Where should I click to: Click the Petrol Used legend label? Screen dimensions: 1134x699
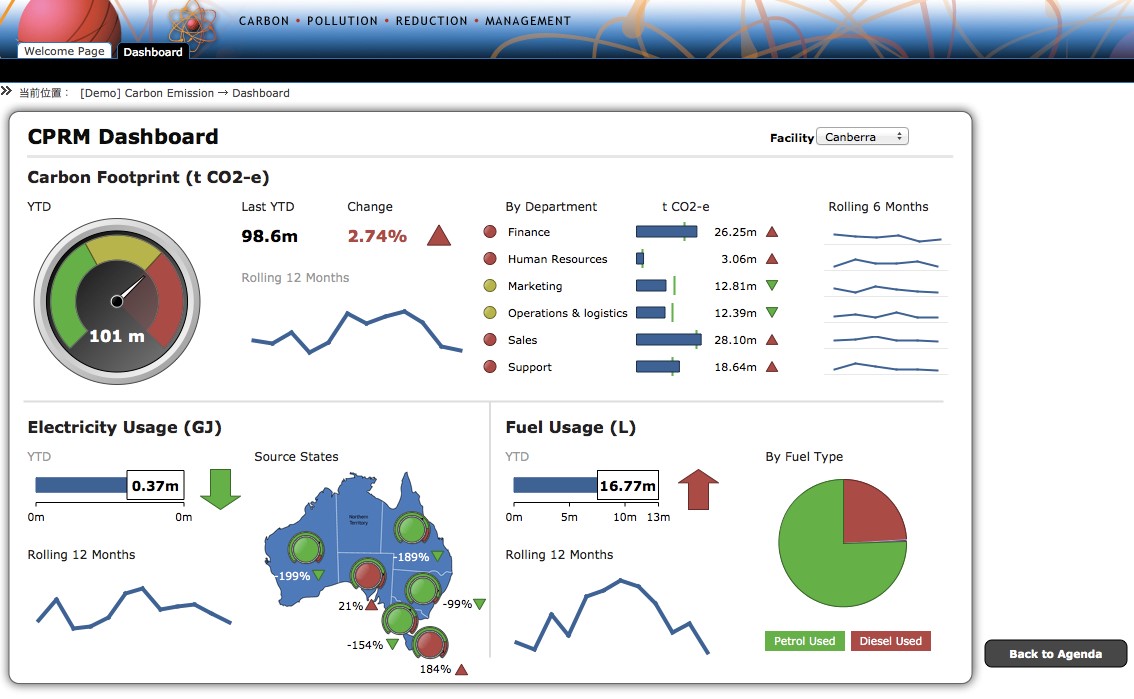coord(804,641)
